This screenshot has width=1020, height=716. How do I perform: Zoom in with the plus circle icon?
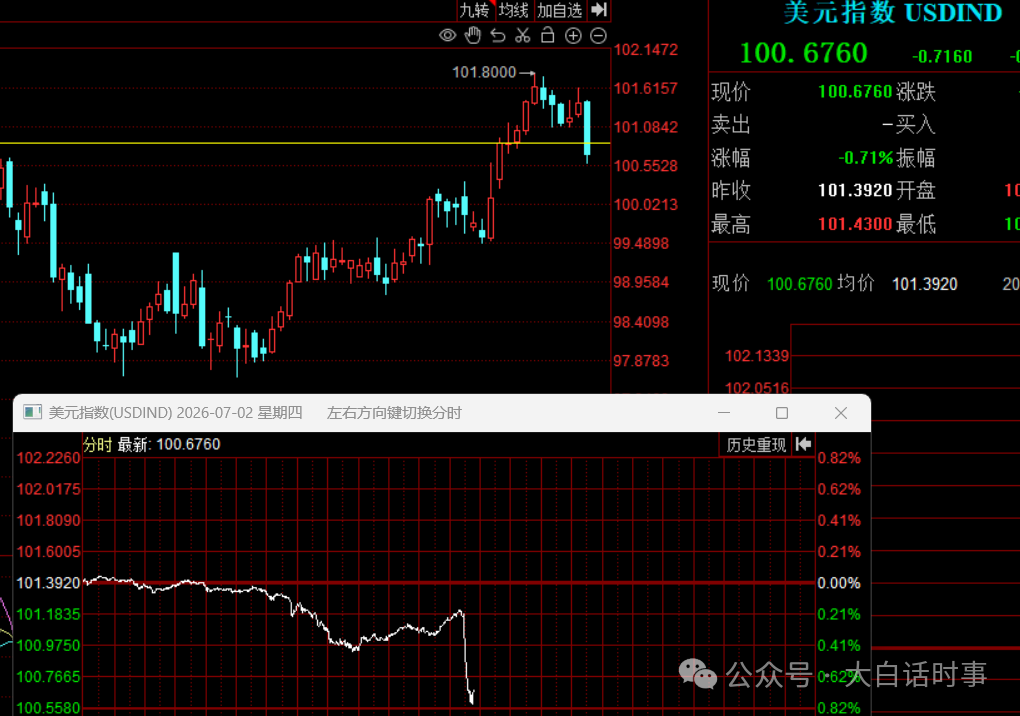click(x=573, y=36)
